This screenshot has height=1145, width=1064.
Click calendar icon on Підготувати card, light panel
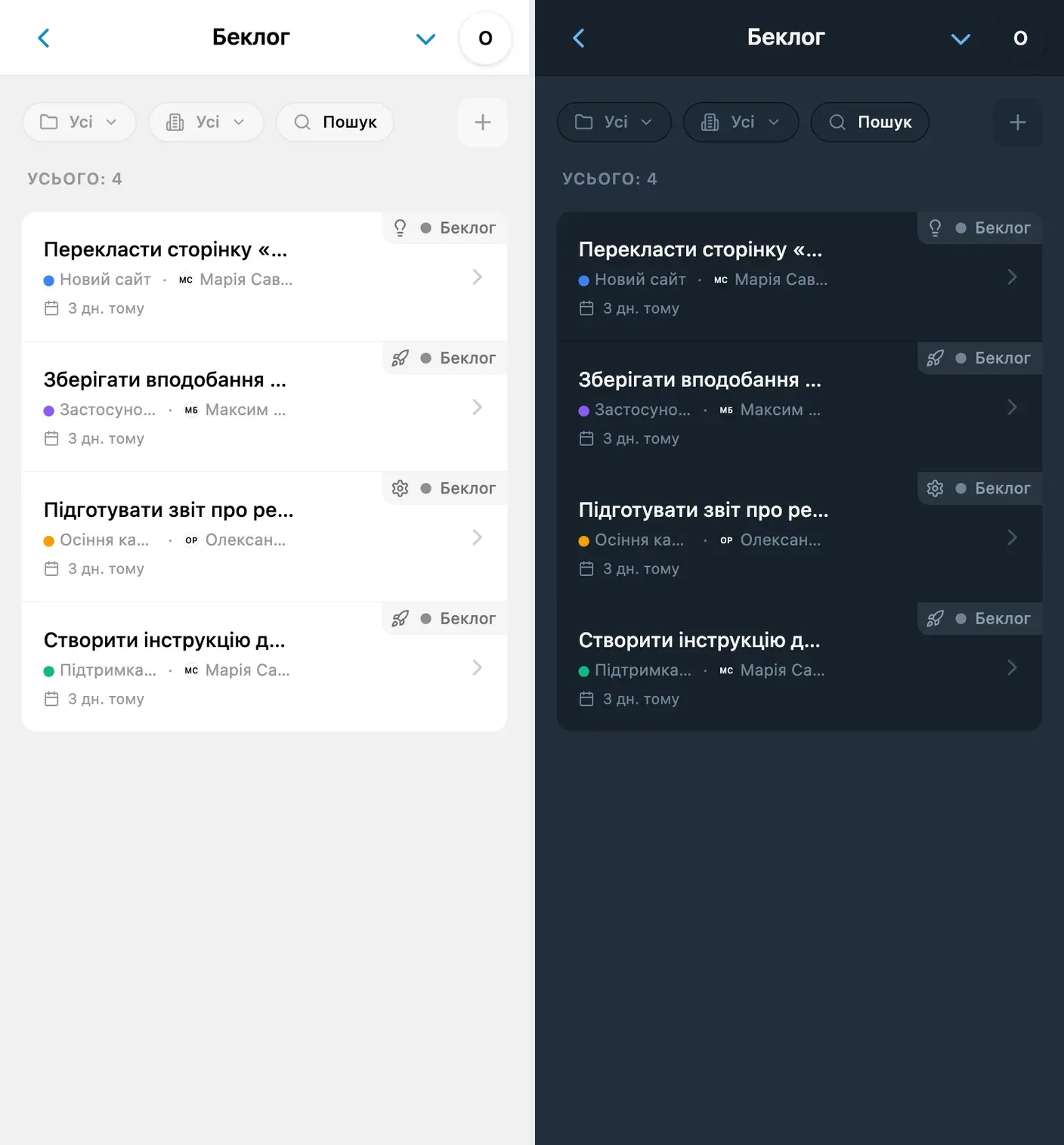(51, 568)
